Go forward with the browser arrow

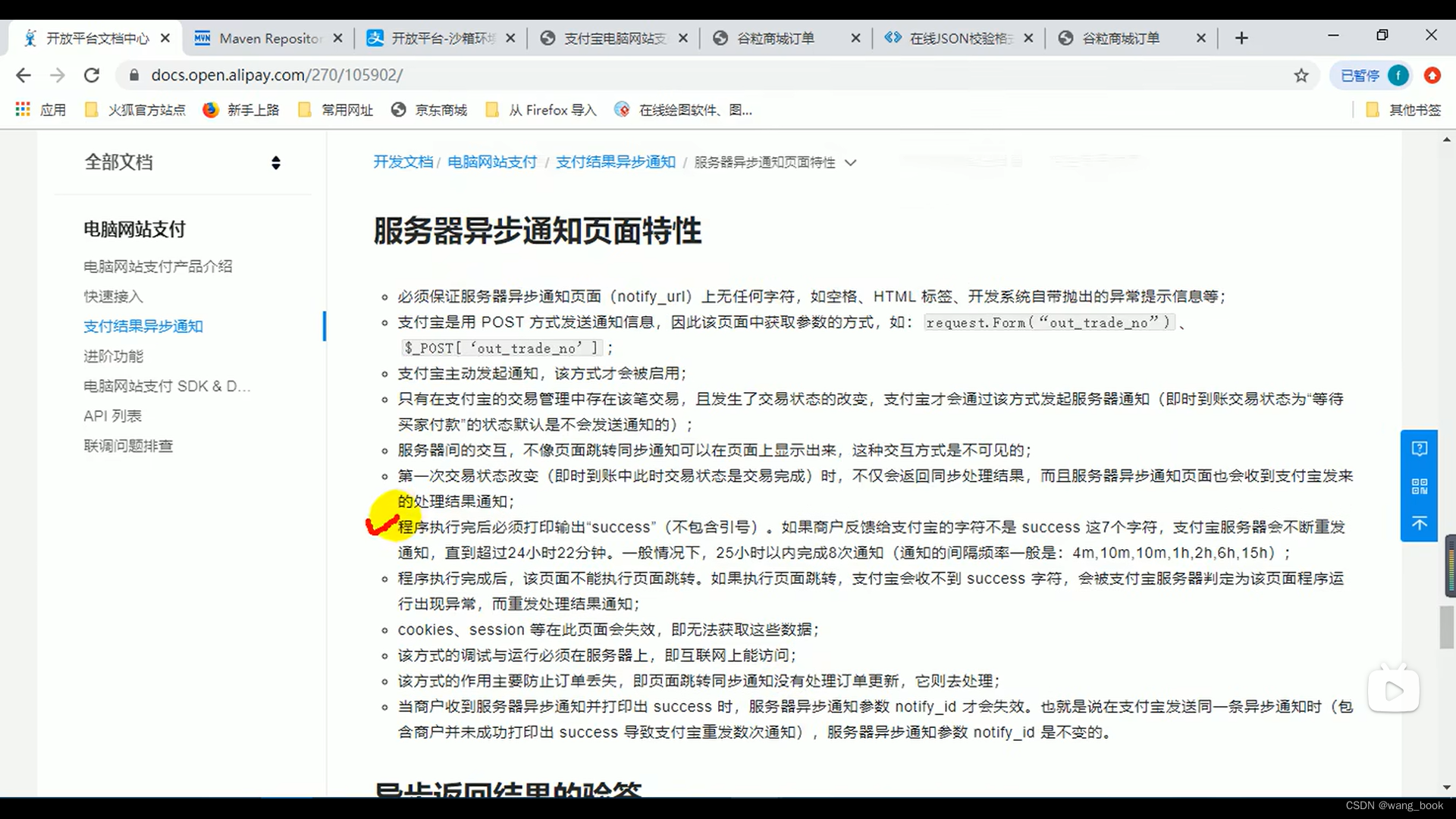click(58, 75)
